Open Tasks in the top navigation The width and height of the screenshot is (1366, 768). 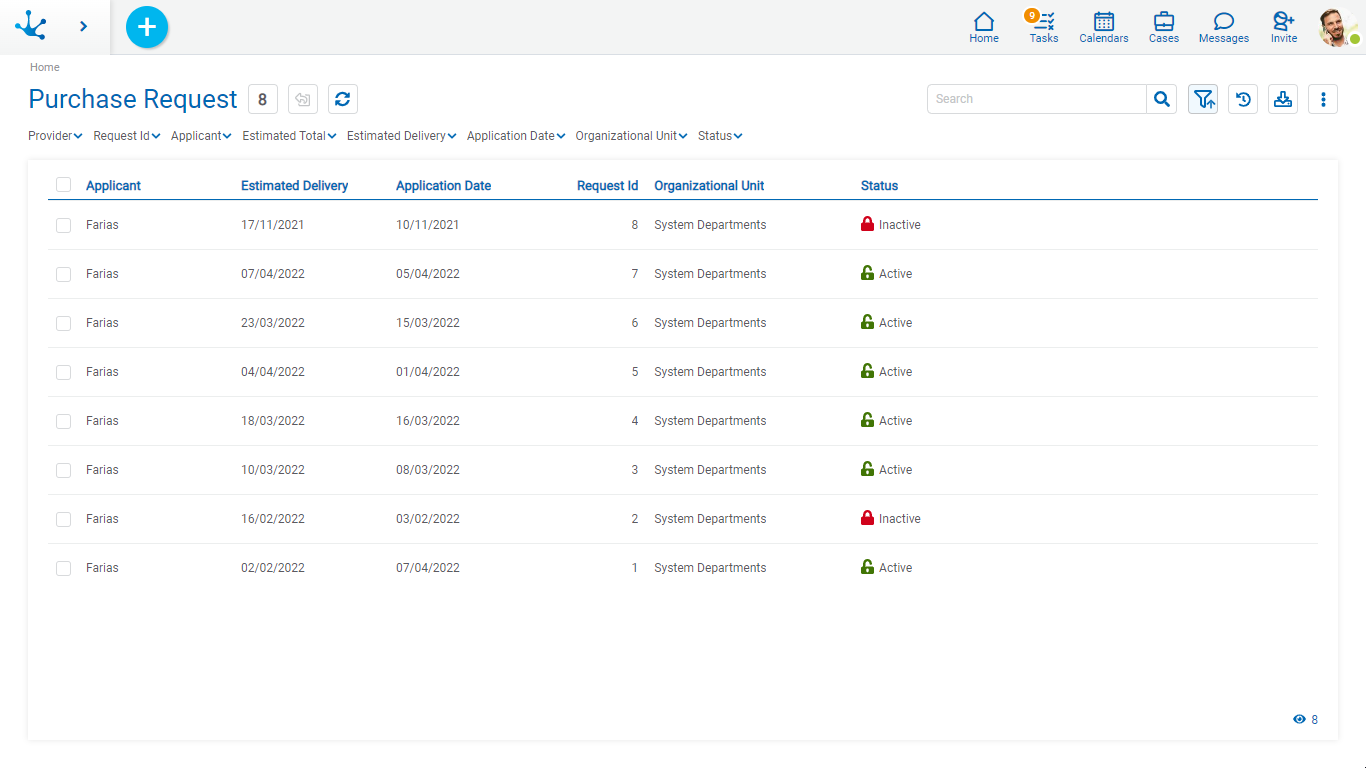(1043, 27)
